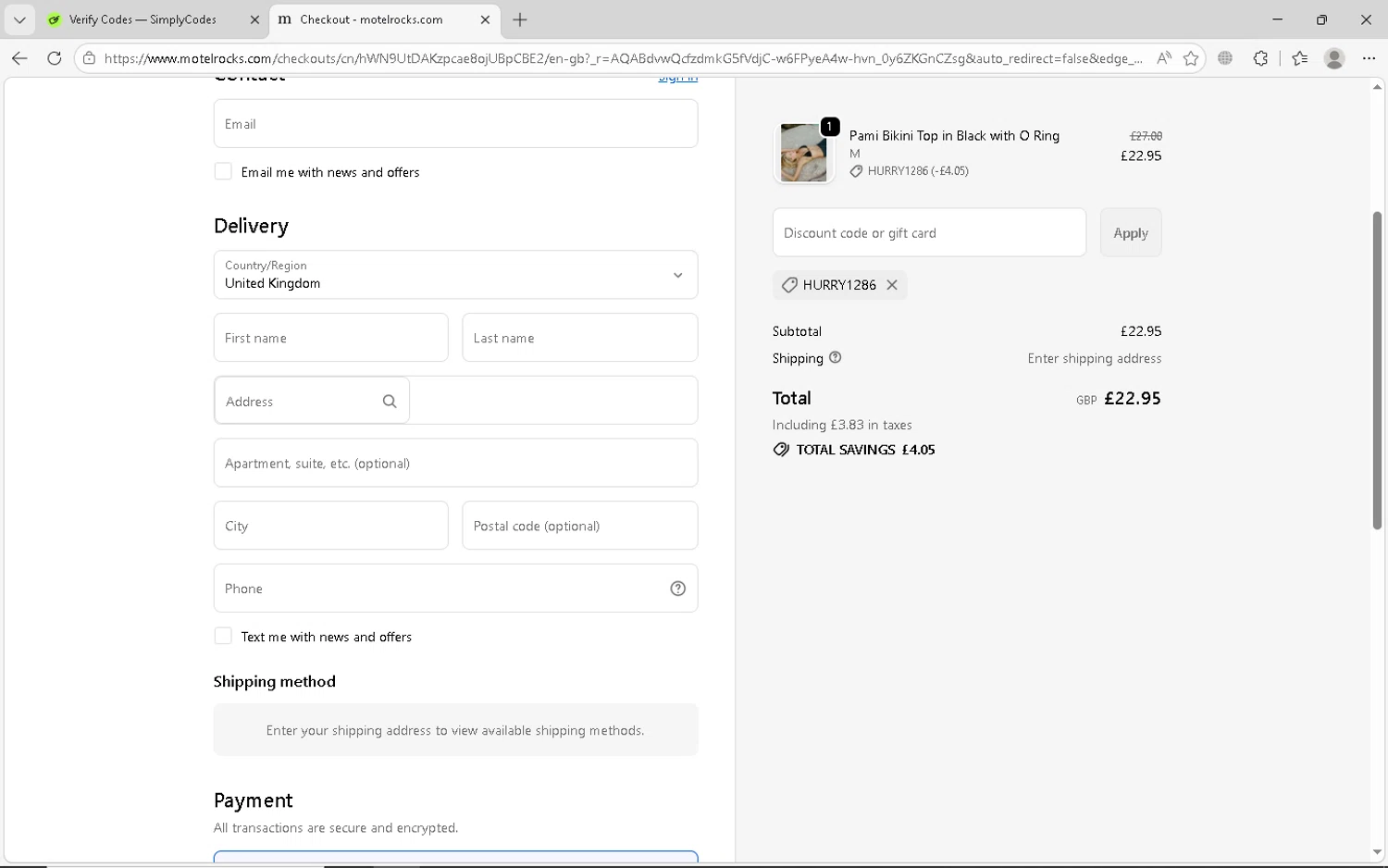Open the browser extensions icon

click(1260, 58)
